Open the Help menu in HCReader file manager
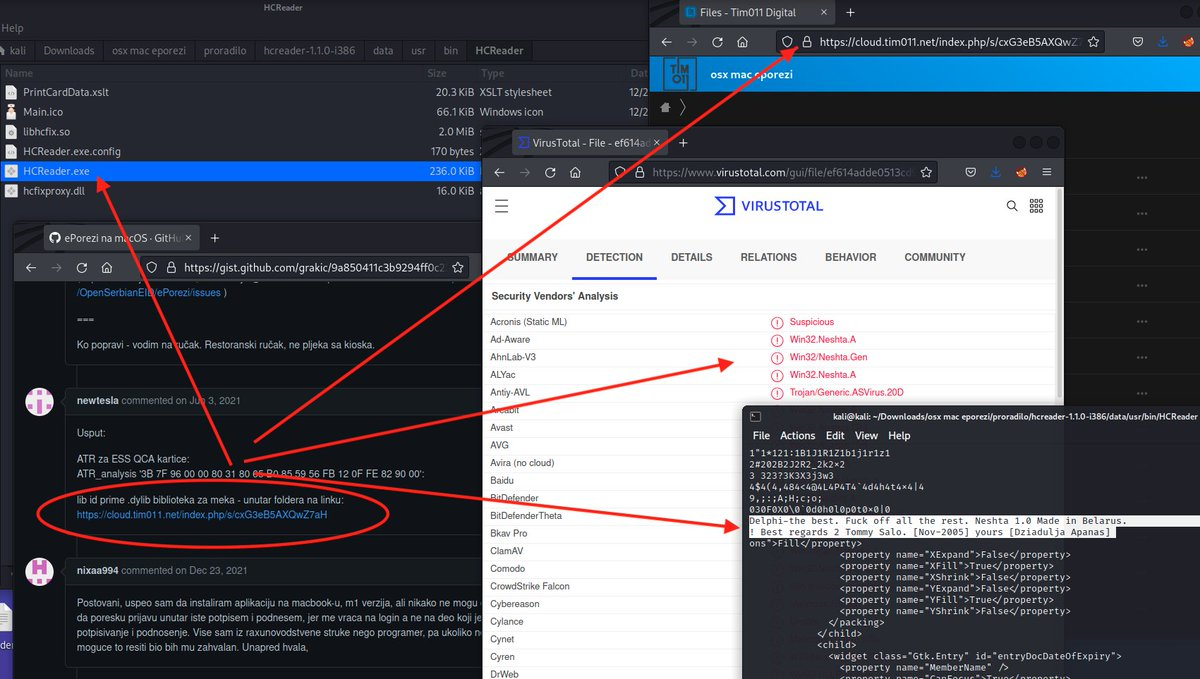 click(x=12, y=28)
